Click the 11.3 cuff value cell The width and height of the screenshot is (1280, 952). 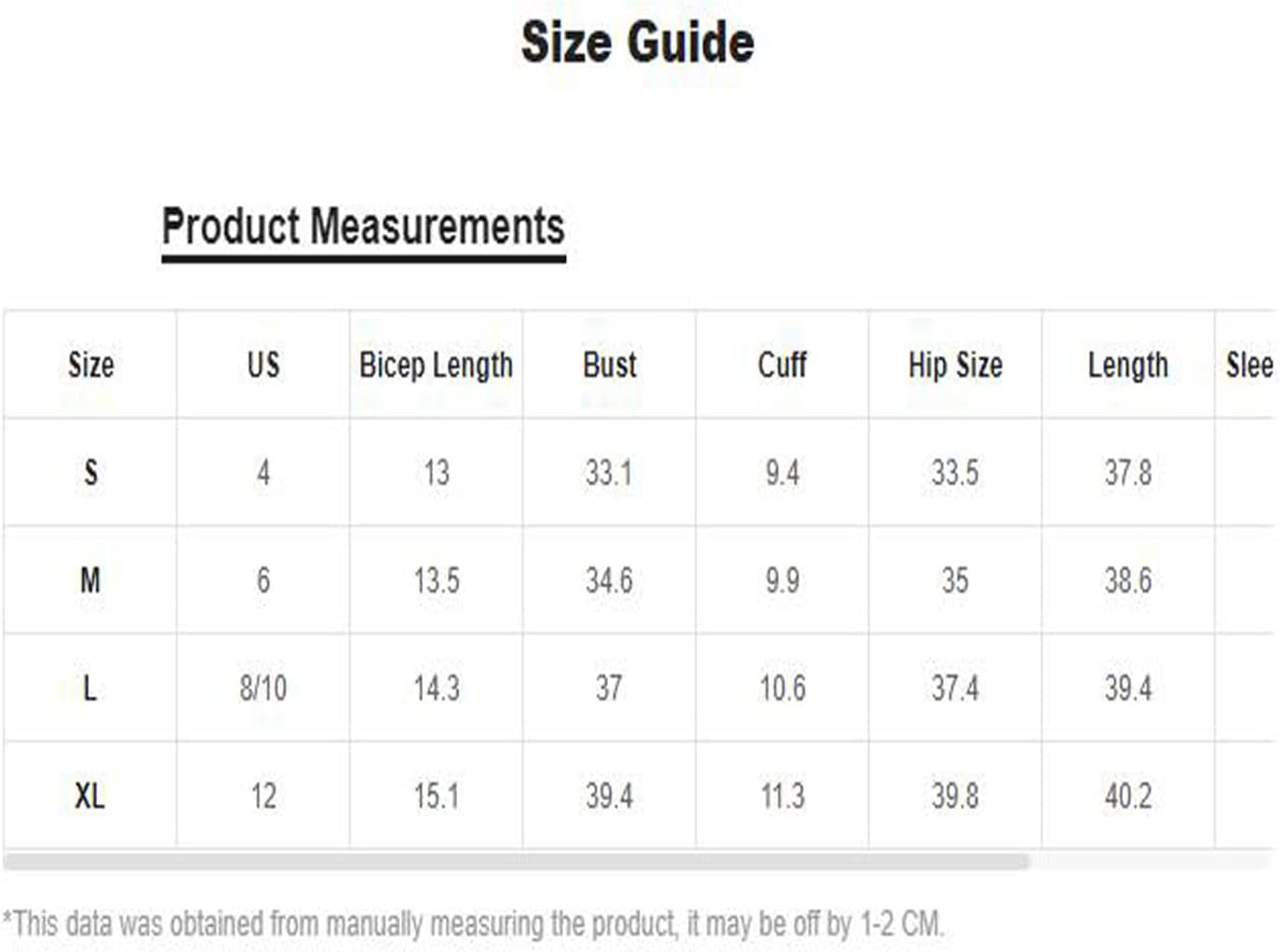click(x=782, y=796)
